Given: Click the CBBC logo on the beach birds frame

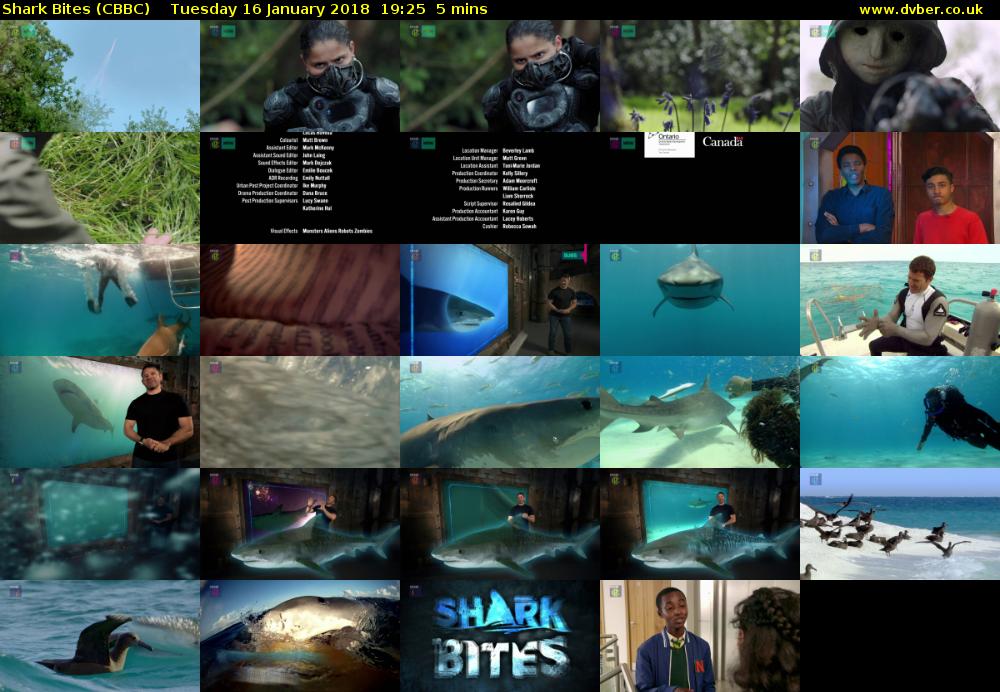Looking at the screenshot, I should 815,479.
